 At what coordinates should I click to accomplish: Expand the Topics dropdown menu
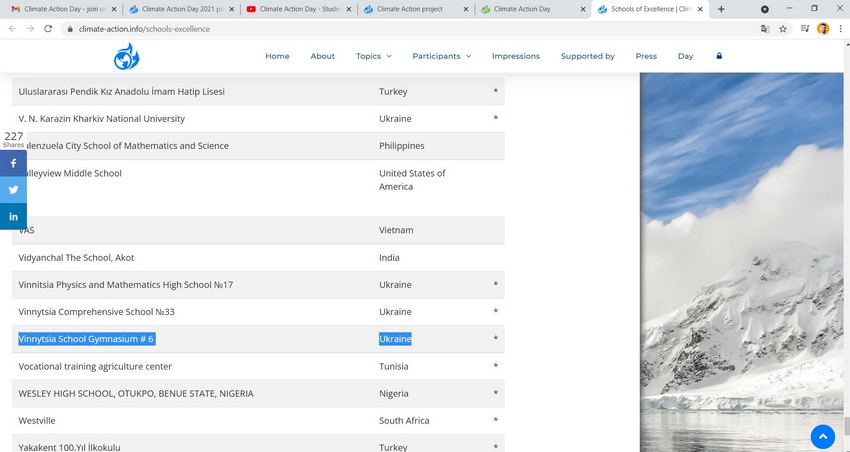click(373, 56)
